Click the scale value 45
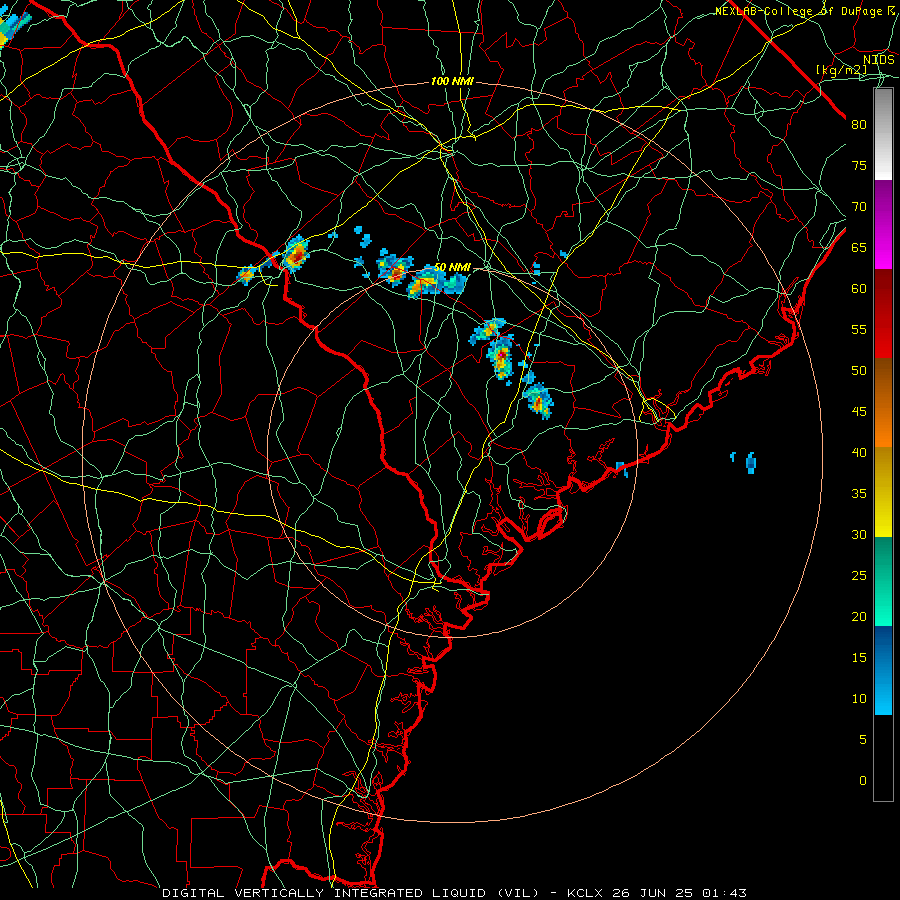Screen dimensions: 900x900 click(859, 412)
